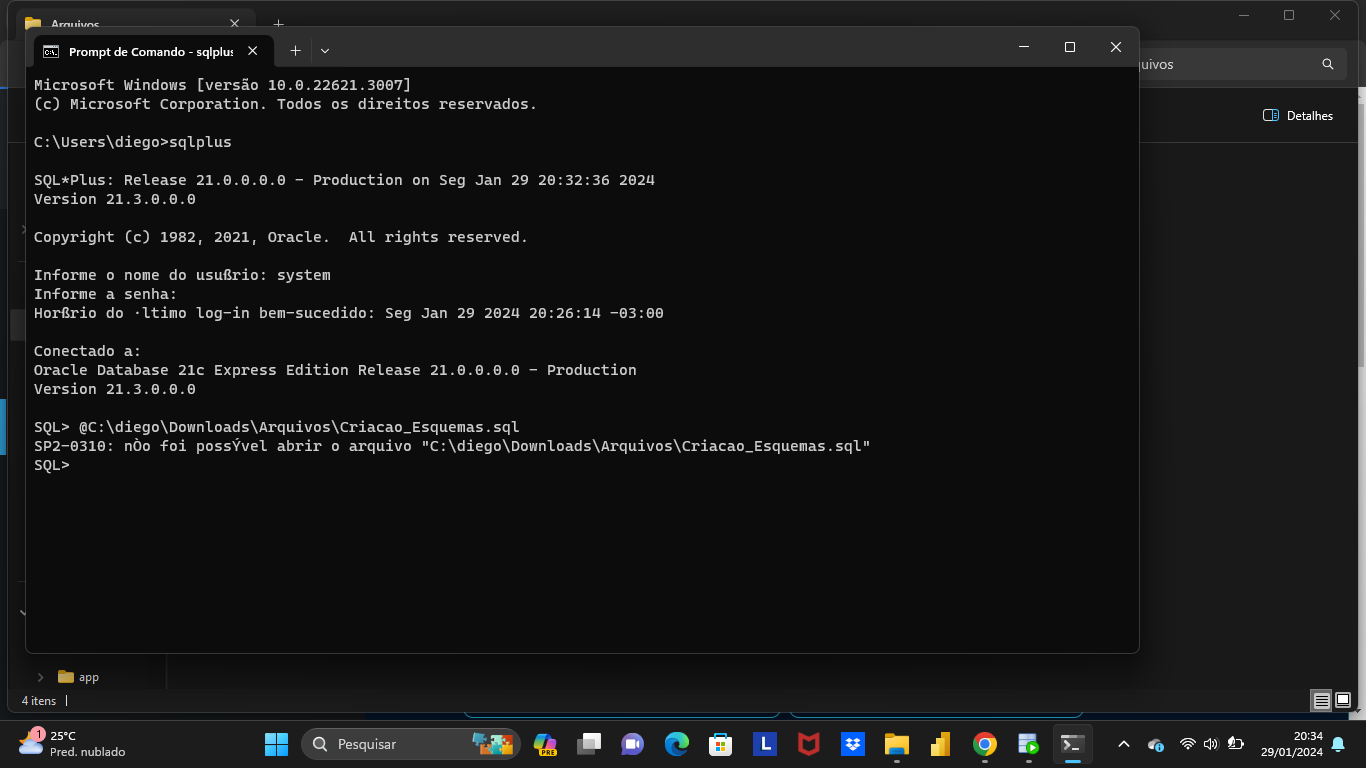Open the volume speaker tray icon
Image resolution: width=1366 pixels, height=768 pixels.
[1211, 744]
